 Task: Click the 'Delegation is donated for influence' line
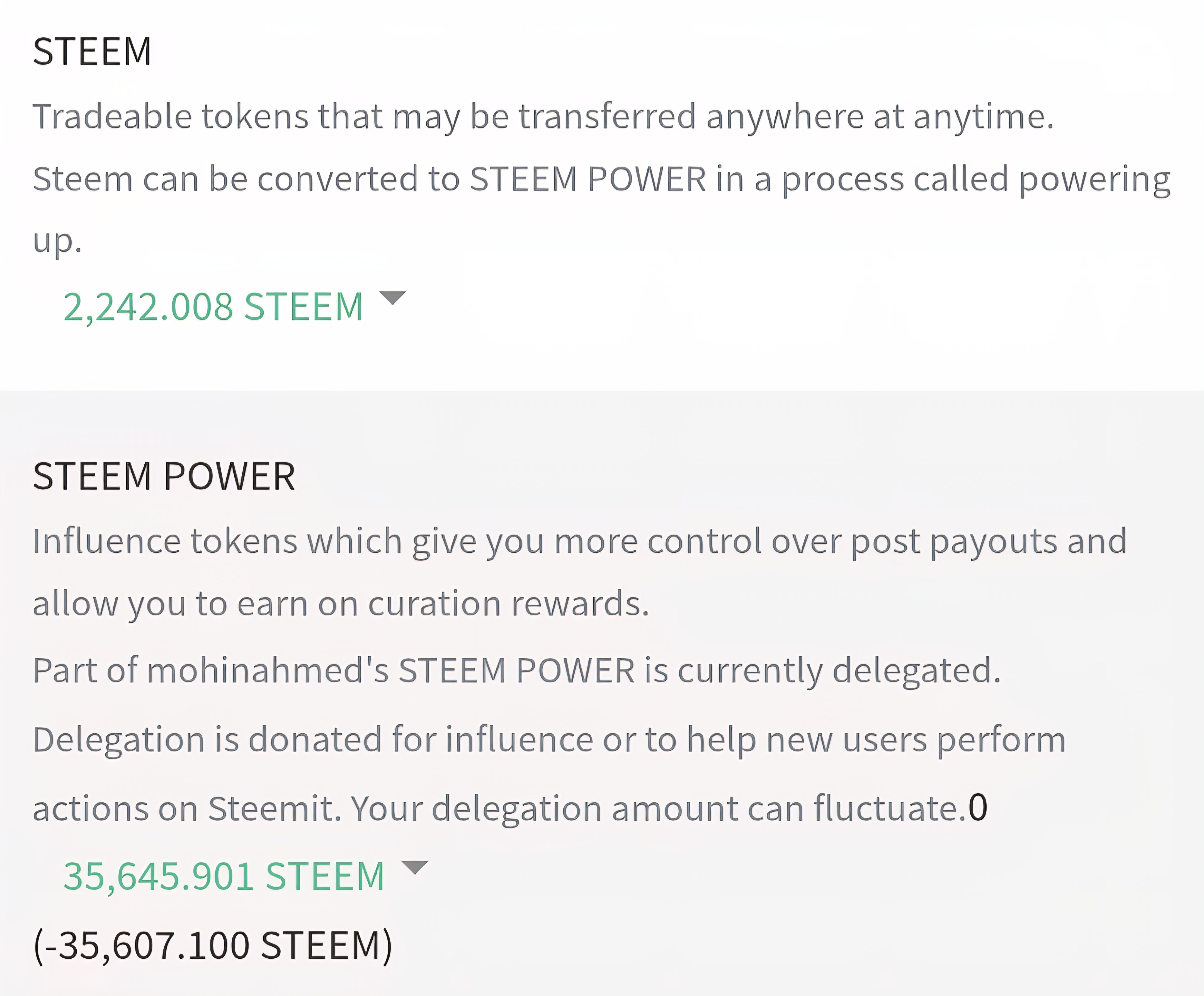(549, 739)
